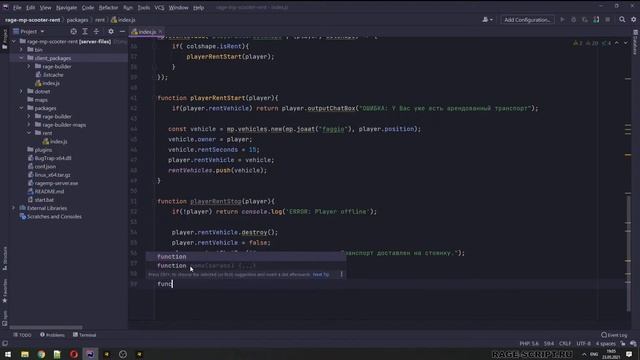Open the Refactor menu
The height and width of the screenshot is (360, 640).
coord(108,7)
